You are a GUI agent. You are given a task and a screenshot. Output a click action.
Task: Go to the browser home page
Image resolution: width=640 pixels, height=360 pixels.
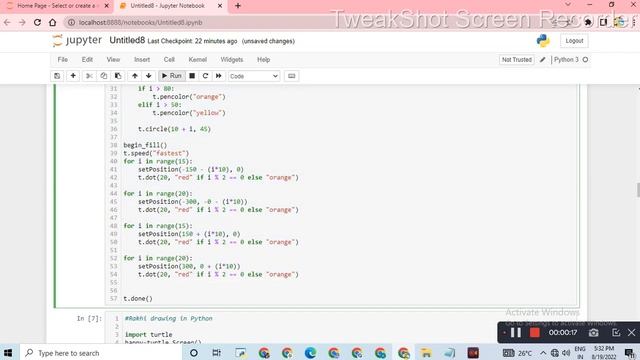(52, 22)
